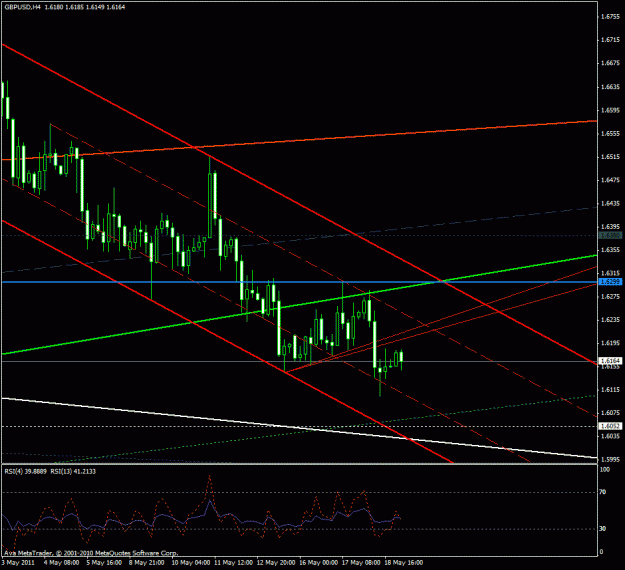The height and width of the screenshot is (570, 625).
Task: Click the 10 May 04:00 time label
Action: coord(191,563)
